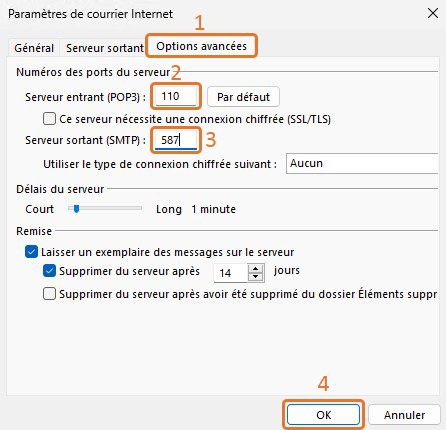Uncheck Laisser un exemplaire des messages

pyautogui.click(x=31, y=252)
